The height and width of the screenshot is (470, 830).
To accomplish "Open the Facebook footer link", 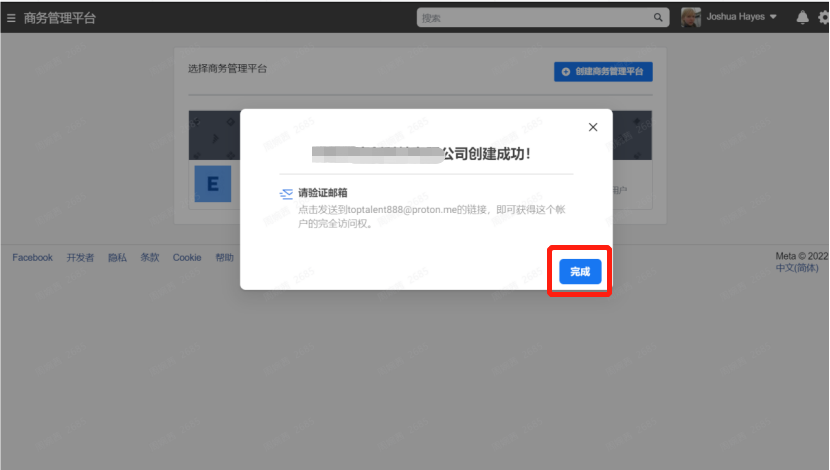I will point(32,258).
